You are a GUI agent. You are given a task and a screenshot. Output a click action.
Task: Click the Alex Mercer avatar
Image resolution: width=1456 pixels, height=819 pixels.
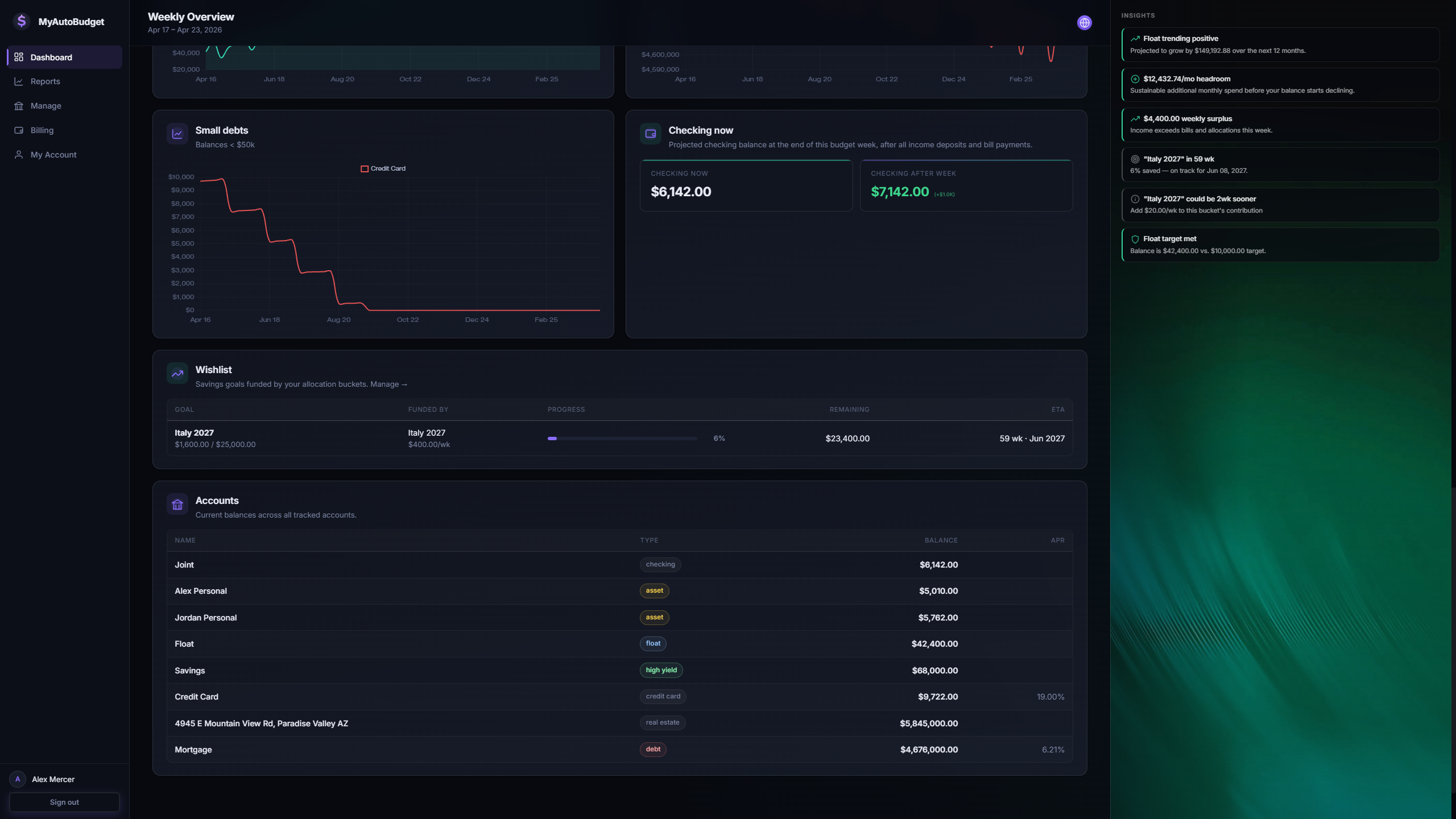coord(18,779)
